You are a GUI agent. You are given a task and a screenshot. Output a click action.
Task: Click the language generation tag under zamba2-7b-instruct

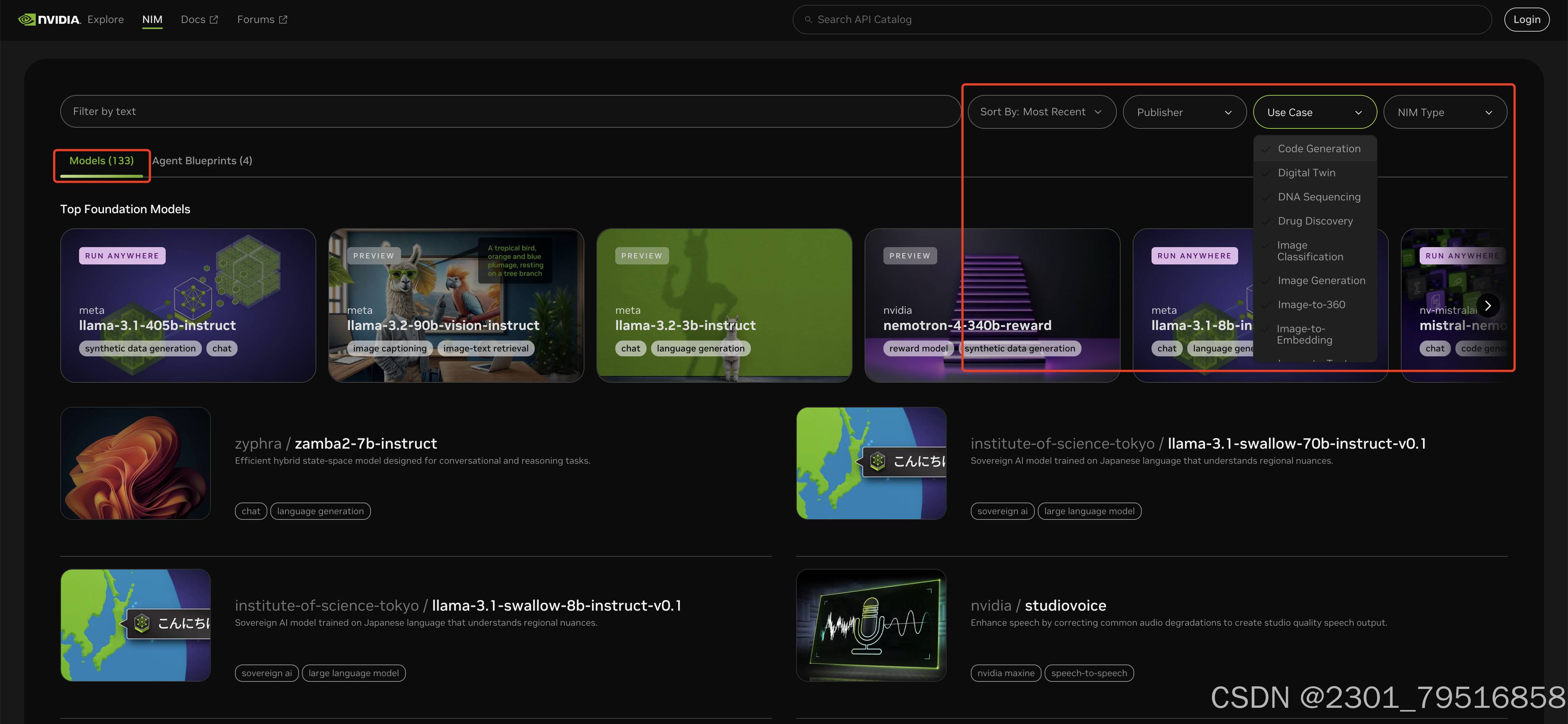[x=320, y=511]
